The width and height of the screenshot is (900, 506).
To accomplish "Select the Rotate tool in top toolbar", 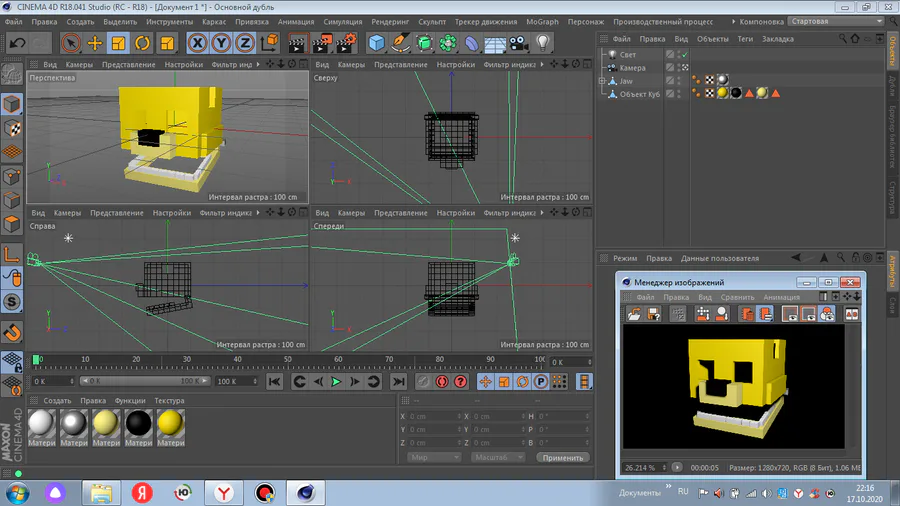I will point(143,43).
